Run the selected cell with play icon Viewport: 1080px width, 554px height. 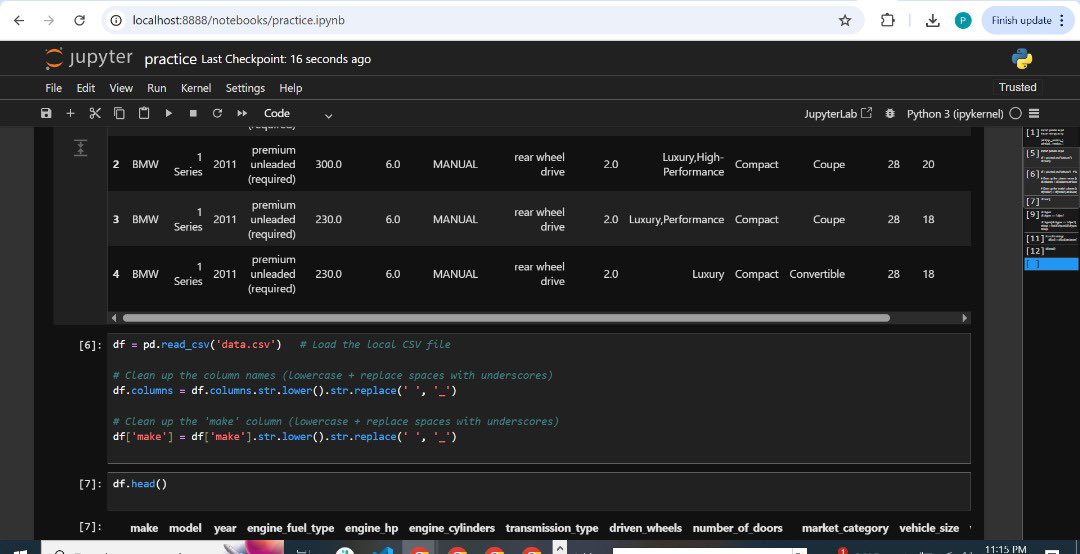coord(169,114)
